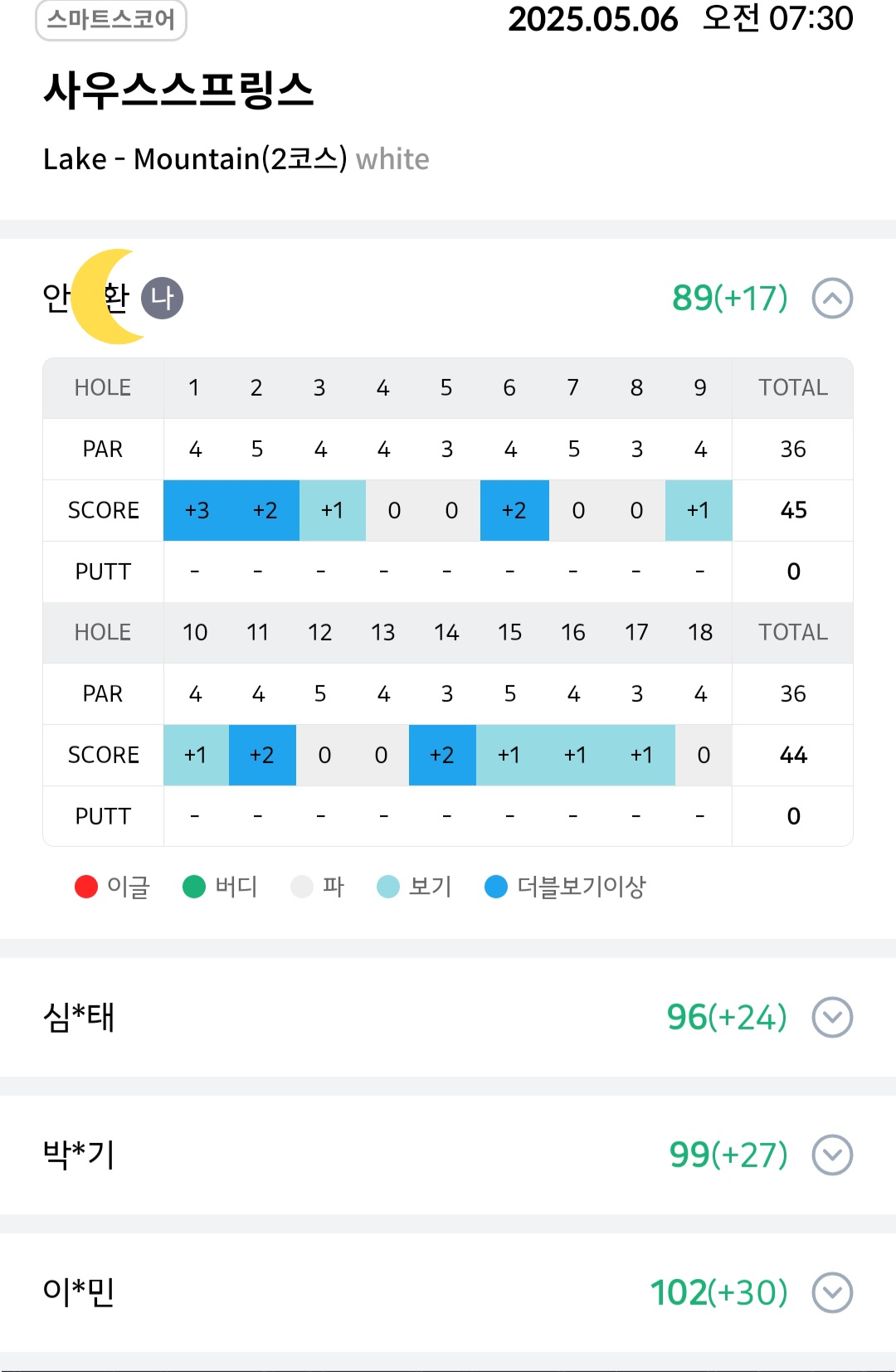Image resolution: width=896 pixels, height=1372 pixels.
Task: Tap the 사우스스프링스 course title
Action: point(178,90)
